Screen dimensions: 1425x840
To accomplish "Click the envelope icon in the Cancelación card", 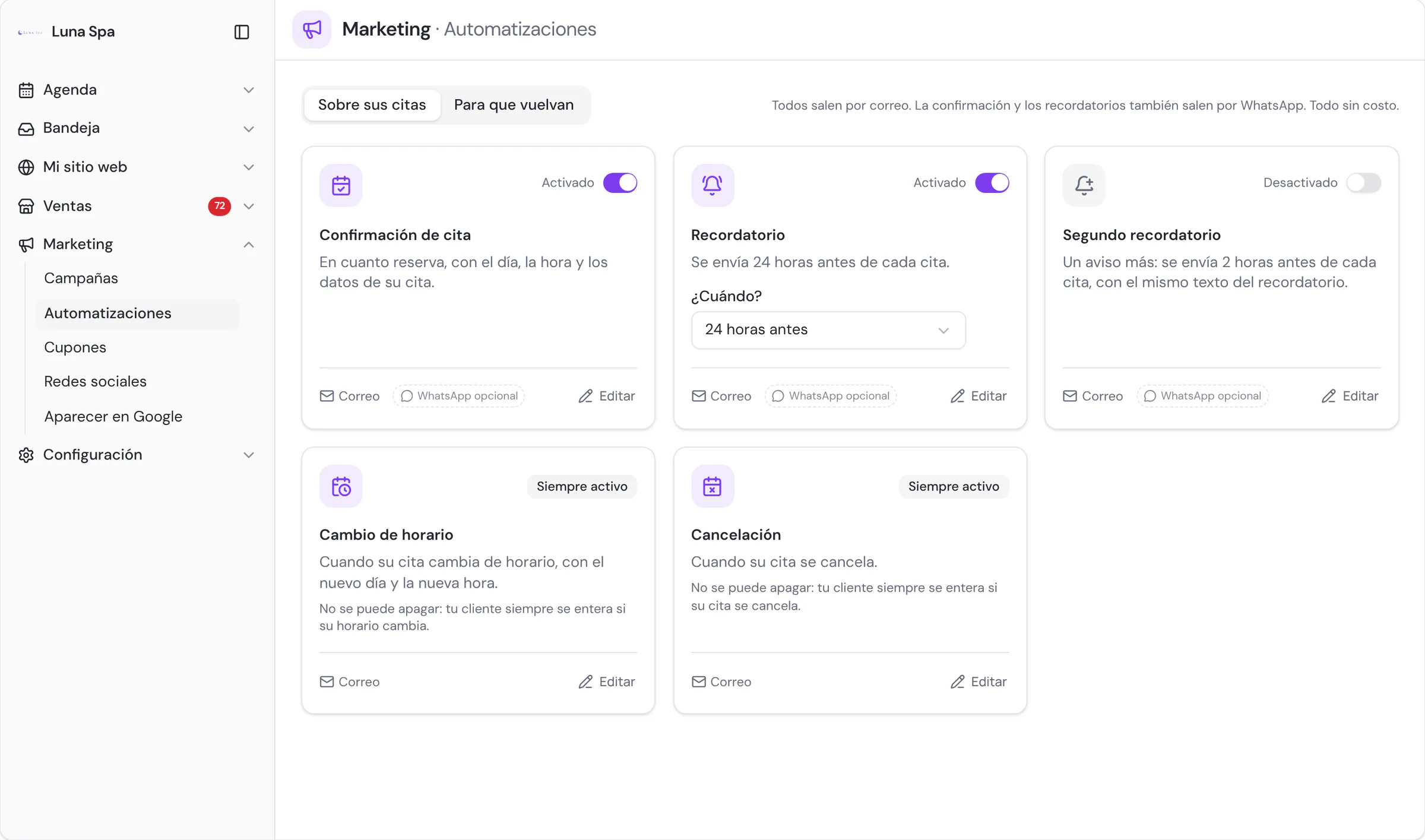I will point(699,681).
